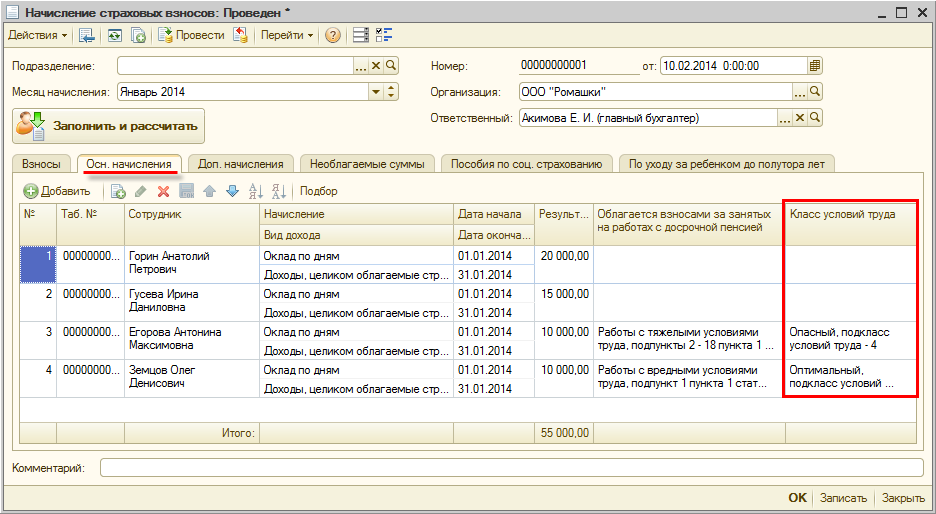Viewport: 936px width, 514px height.
Task: Expand the Перейти dropdown menu
Action: tap(288, 35)
